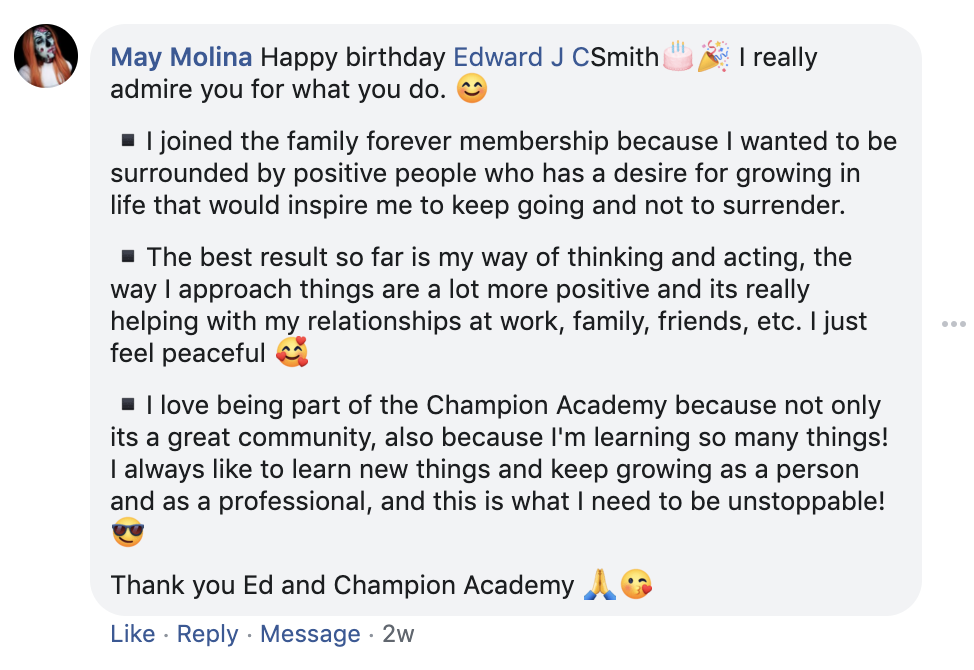Click the smiling blush emoji after 'do.'
Screen dimensions: 974x670
coord(472,90)
